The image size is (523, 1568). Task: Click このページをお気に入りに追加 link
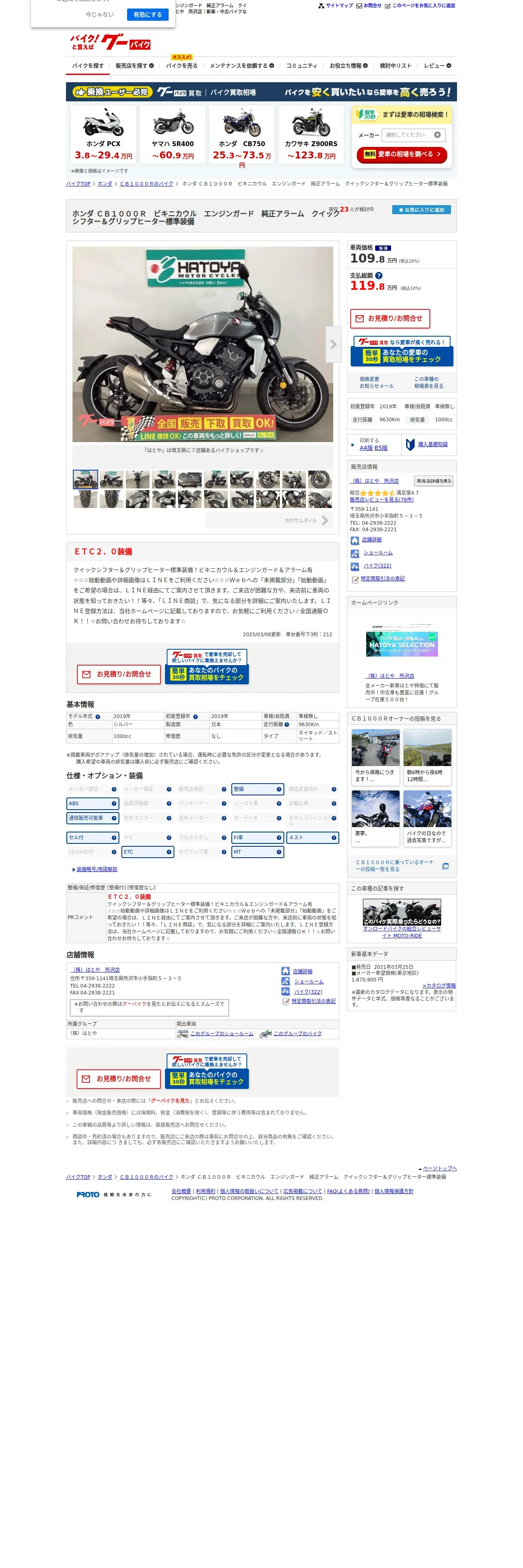point(423,5)
